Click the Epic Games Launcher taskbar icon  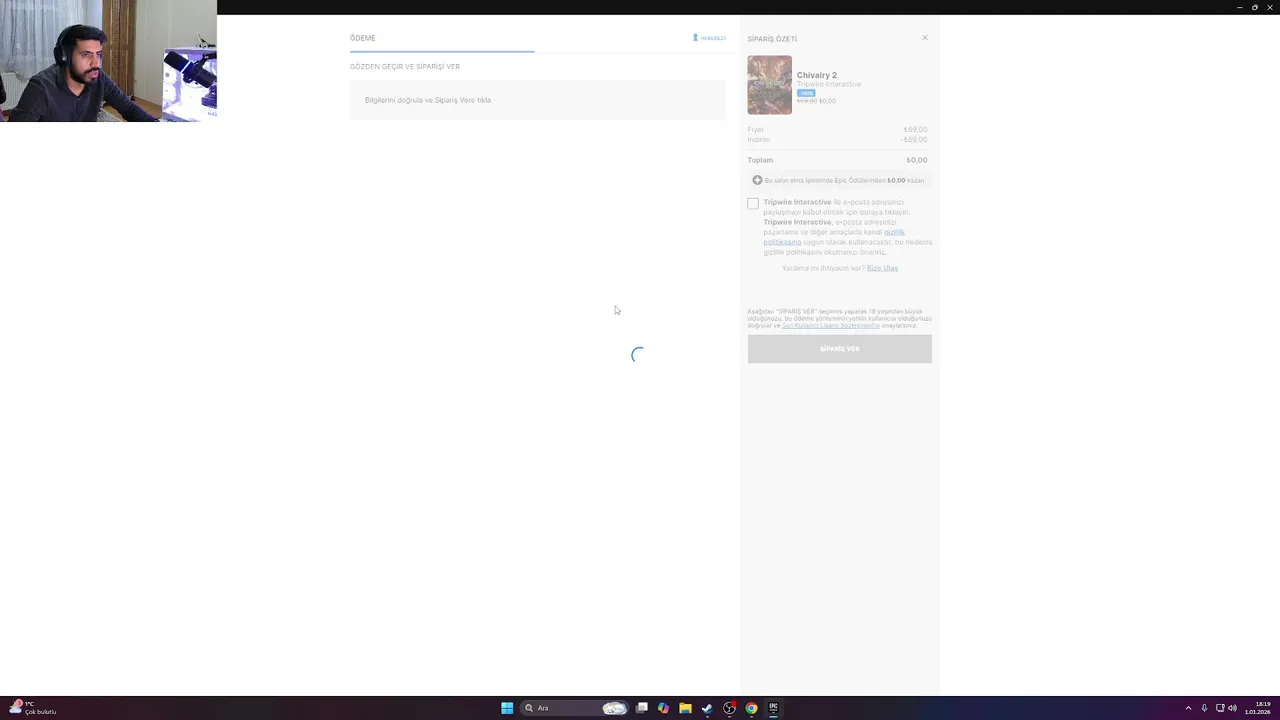coord(773,708)
